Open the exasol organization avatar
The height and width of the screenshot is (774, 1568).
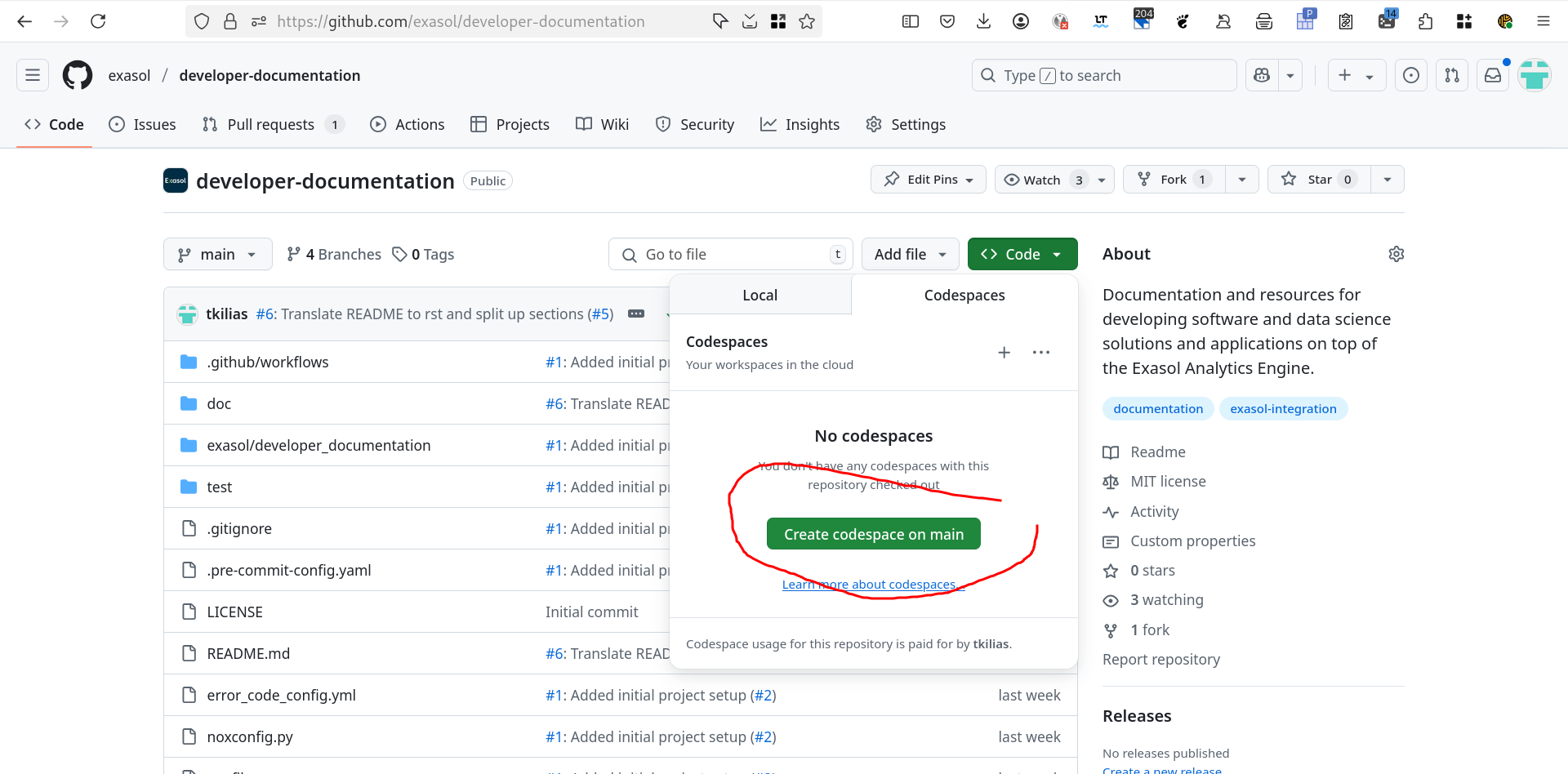tap(176, 180)
